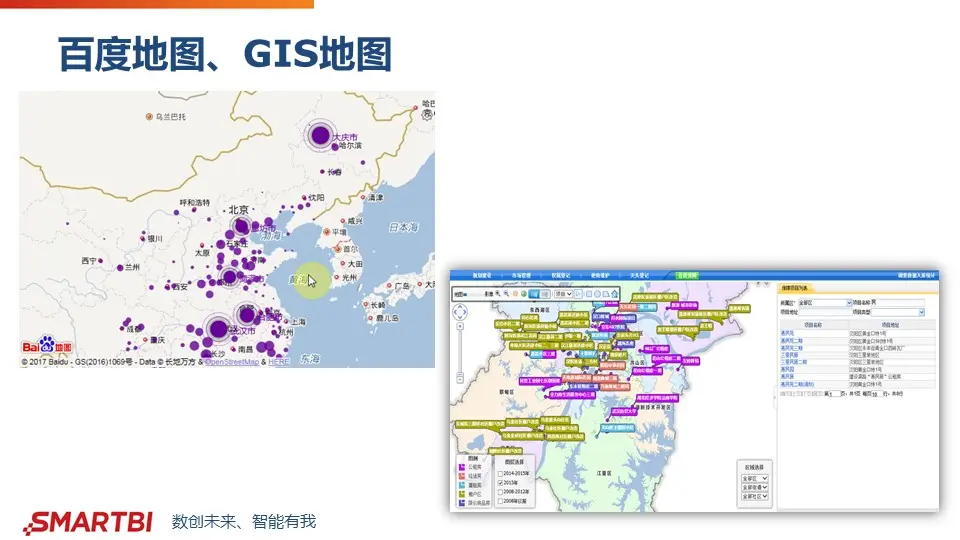Click the orange pan hand icon in GIS toolbar
960x540 pixels.
pyautogui.click(x=516, y=294)
